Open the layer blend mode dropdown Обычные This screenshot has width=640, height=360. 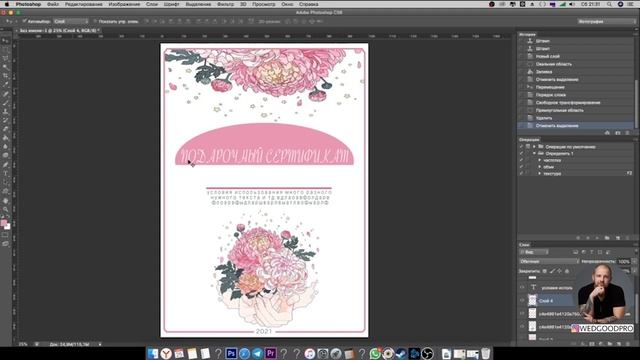click(x=549, y=261)
